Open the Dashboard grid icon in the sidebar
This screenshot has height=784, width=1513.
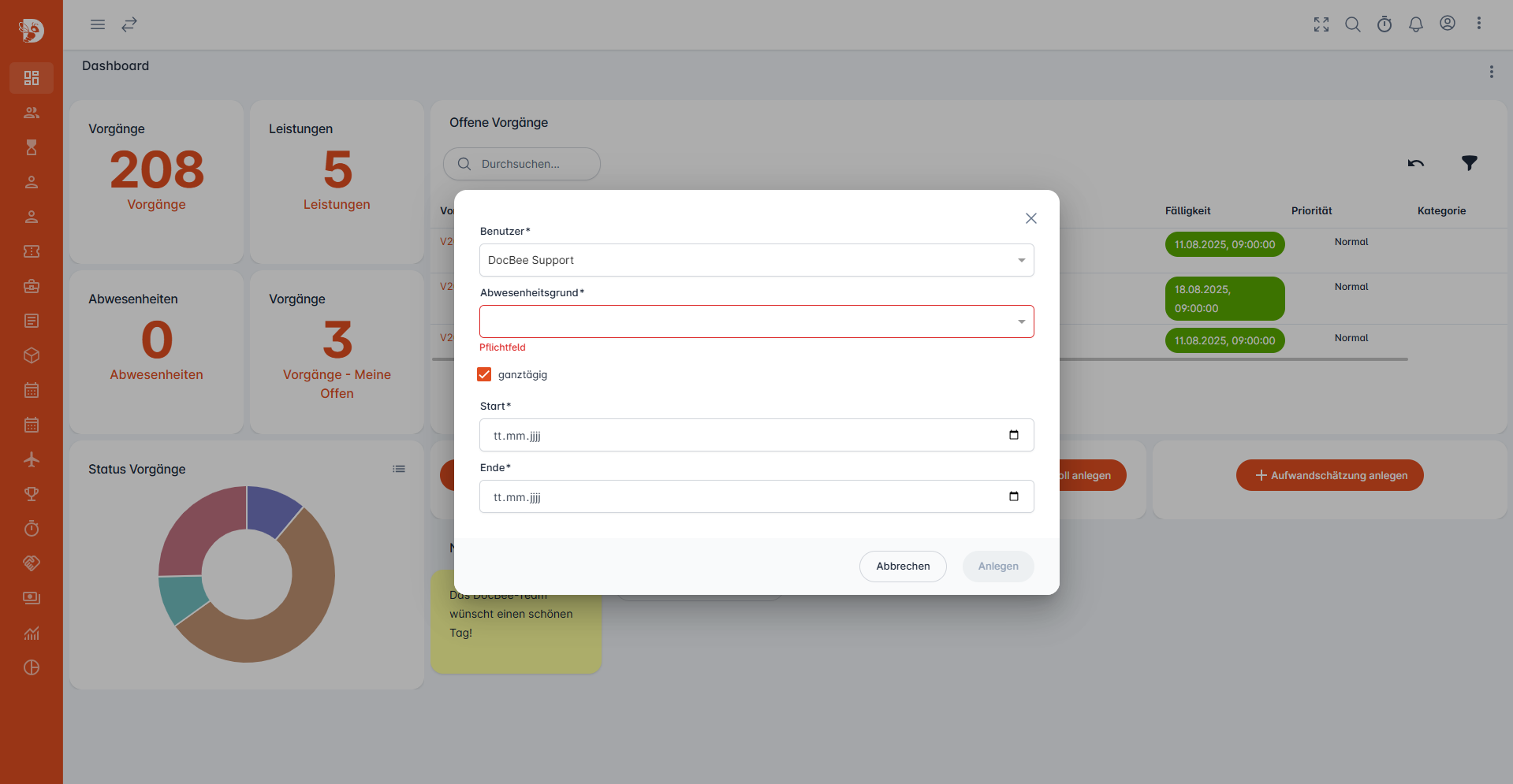click(x=32, y=78)
